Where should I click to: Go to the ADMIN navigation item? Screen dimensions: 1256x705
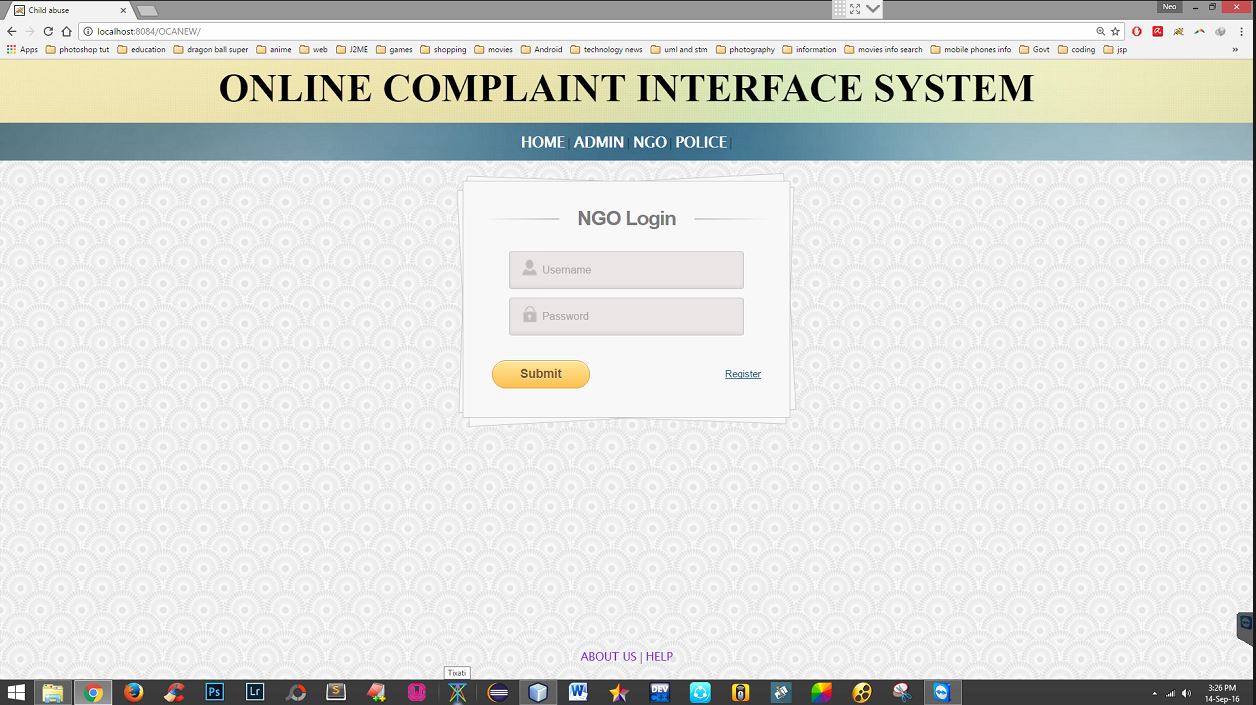(x=599, y=142)
